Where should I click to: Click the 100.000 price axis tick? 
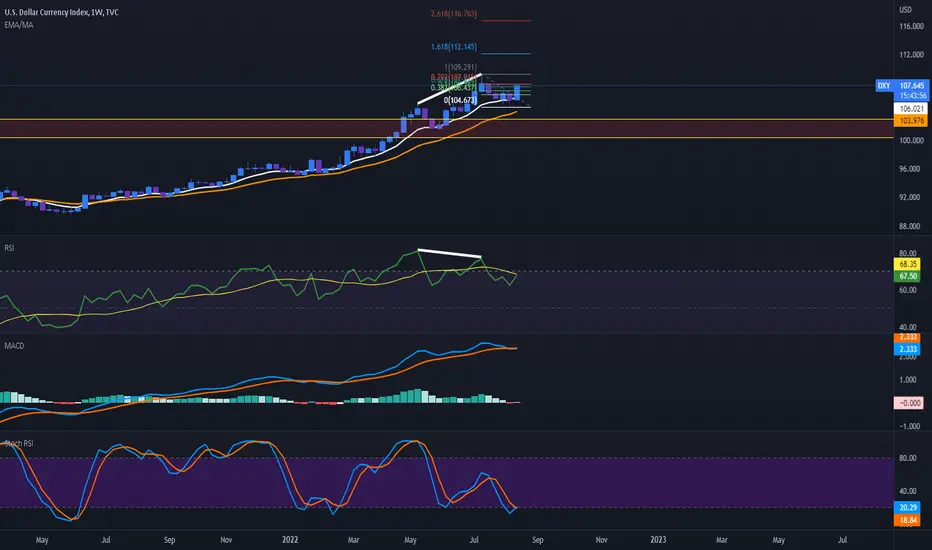911,140
